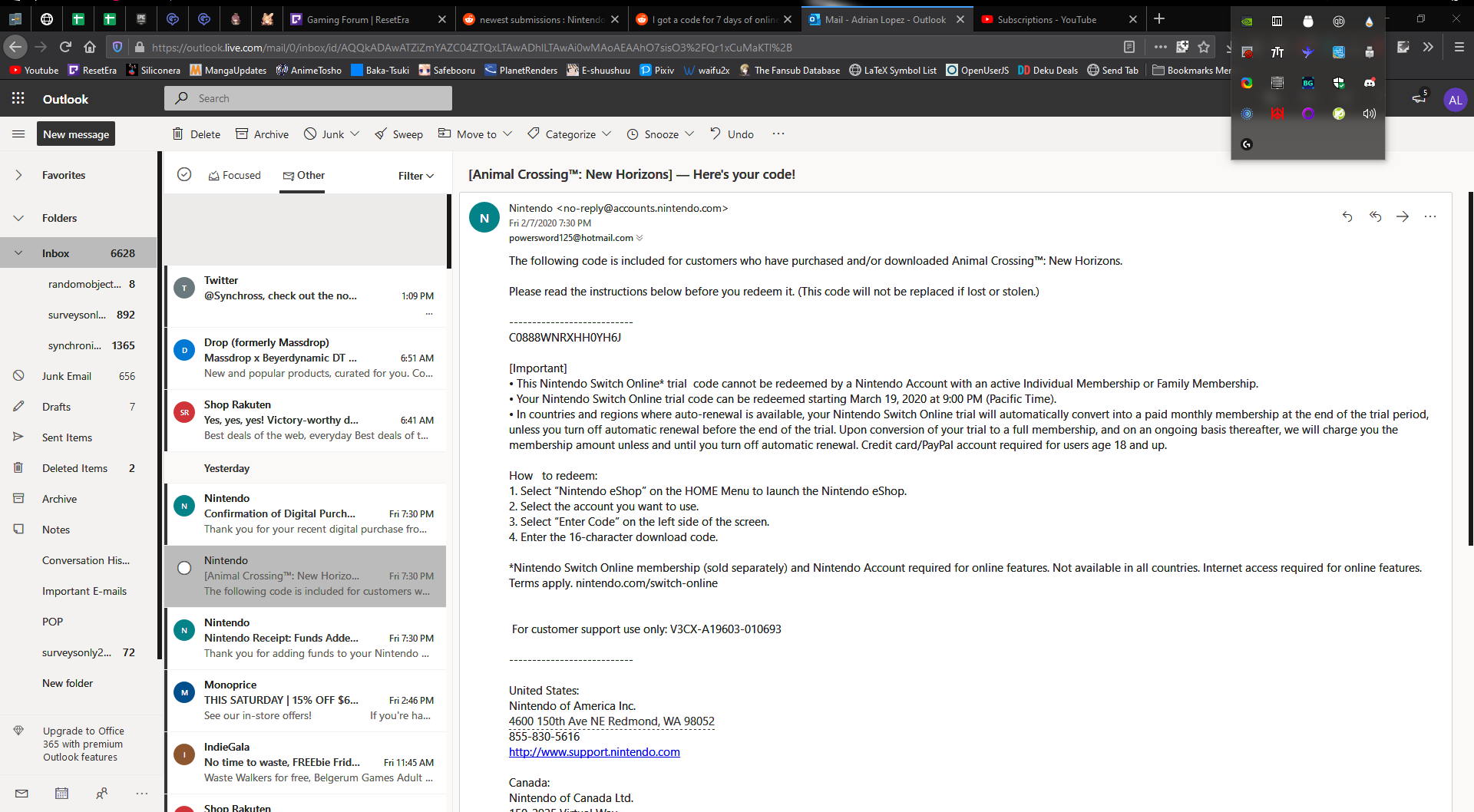Switch to Mail view at bottom left
The image size is (1474, 812).
coord(21,794)
